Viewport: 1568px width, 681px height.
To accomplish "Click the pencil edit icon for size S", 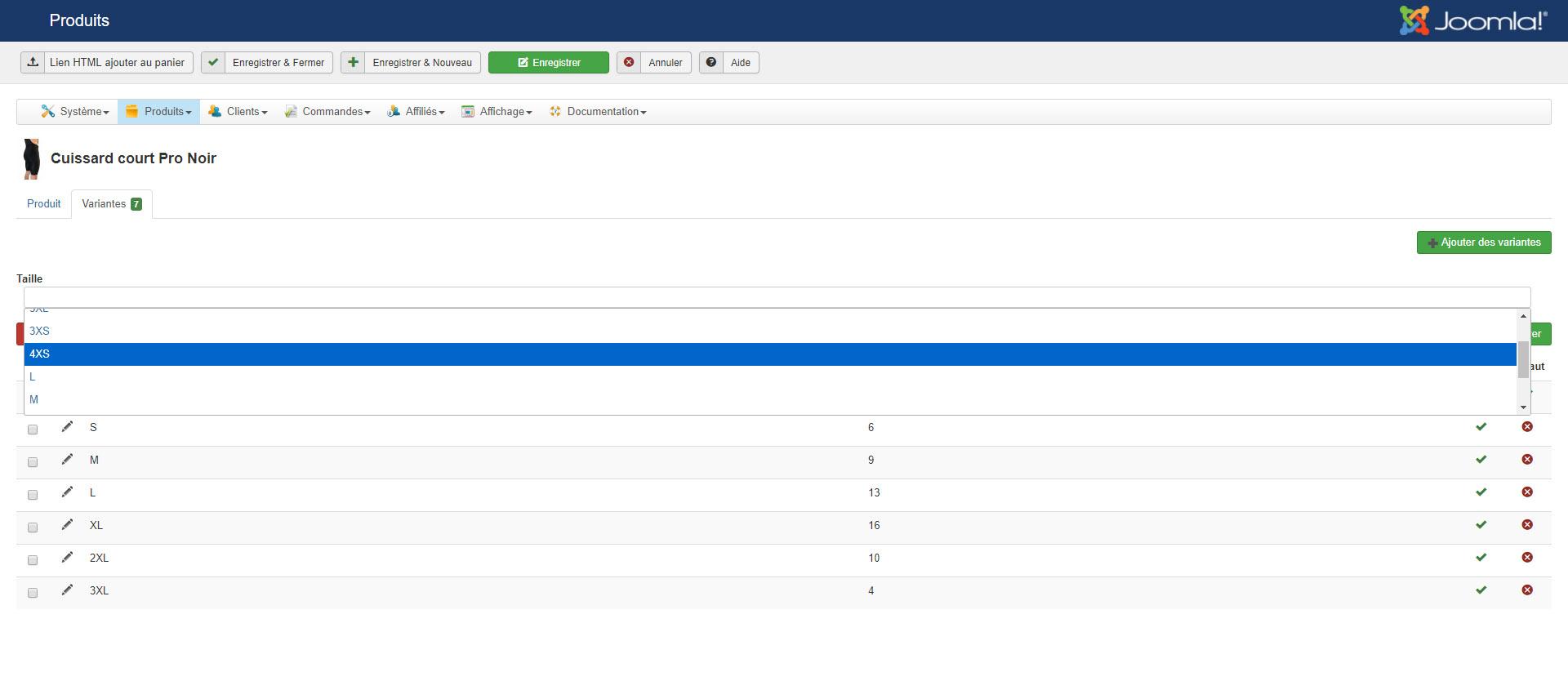I will 67,426.
